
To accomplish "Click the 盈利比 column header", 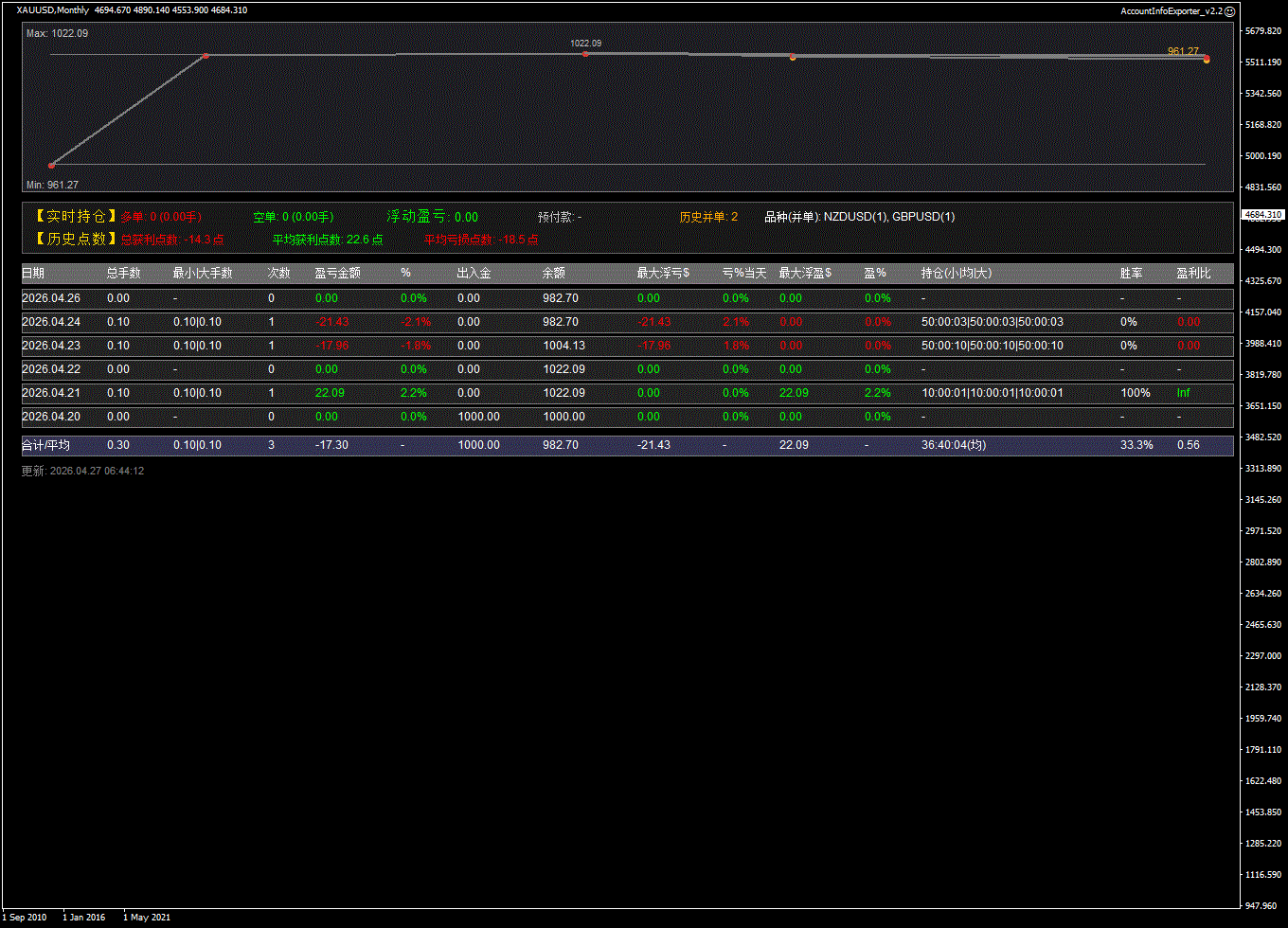I will tap(1193, 274).
